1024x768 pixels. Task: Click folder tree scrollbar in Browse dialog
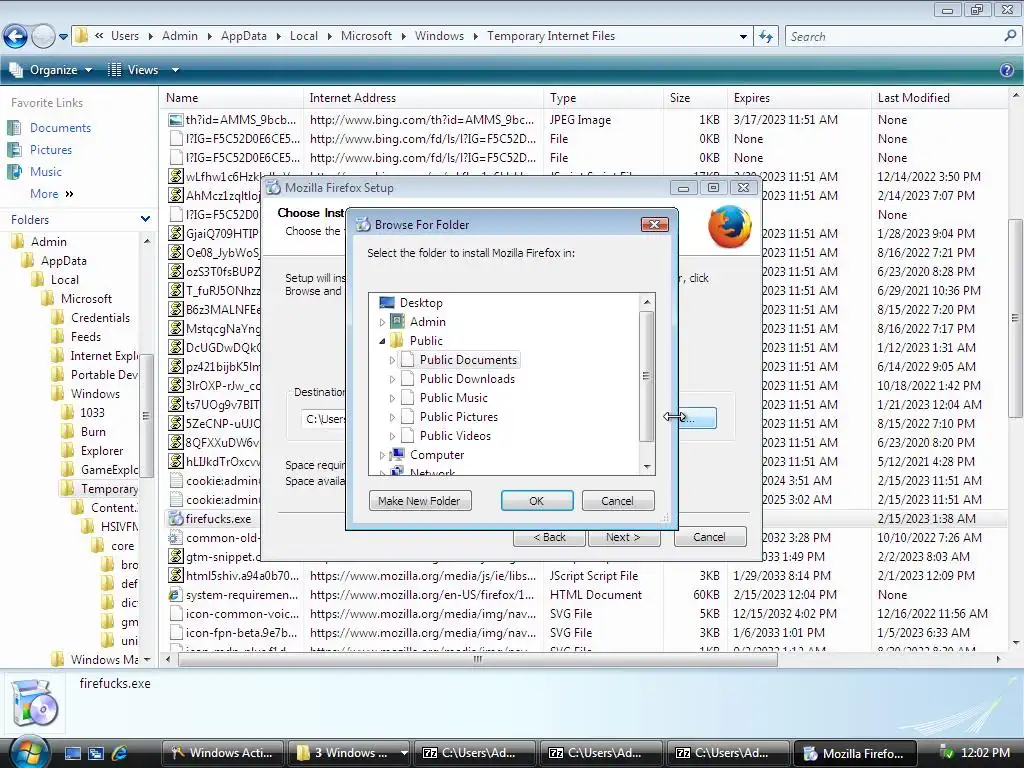click(647, 377)
